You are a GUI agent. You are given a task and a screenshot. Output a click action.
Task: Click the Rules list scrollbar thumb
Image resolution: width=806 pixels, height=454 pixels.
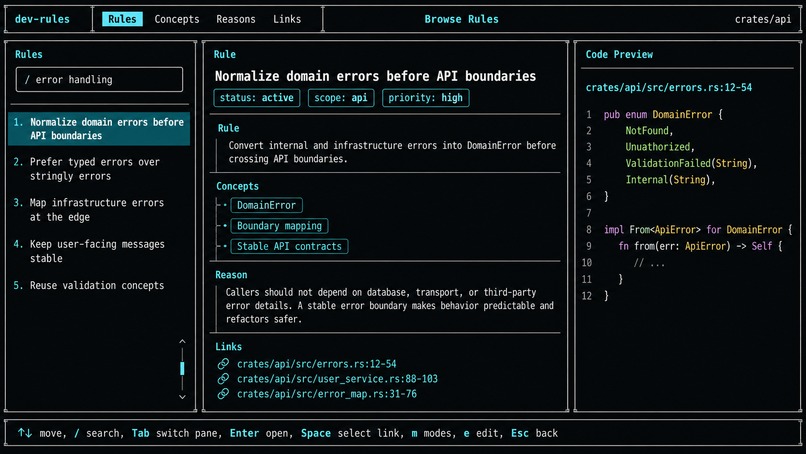click(182, 368)
